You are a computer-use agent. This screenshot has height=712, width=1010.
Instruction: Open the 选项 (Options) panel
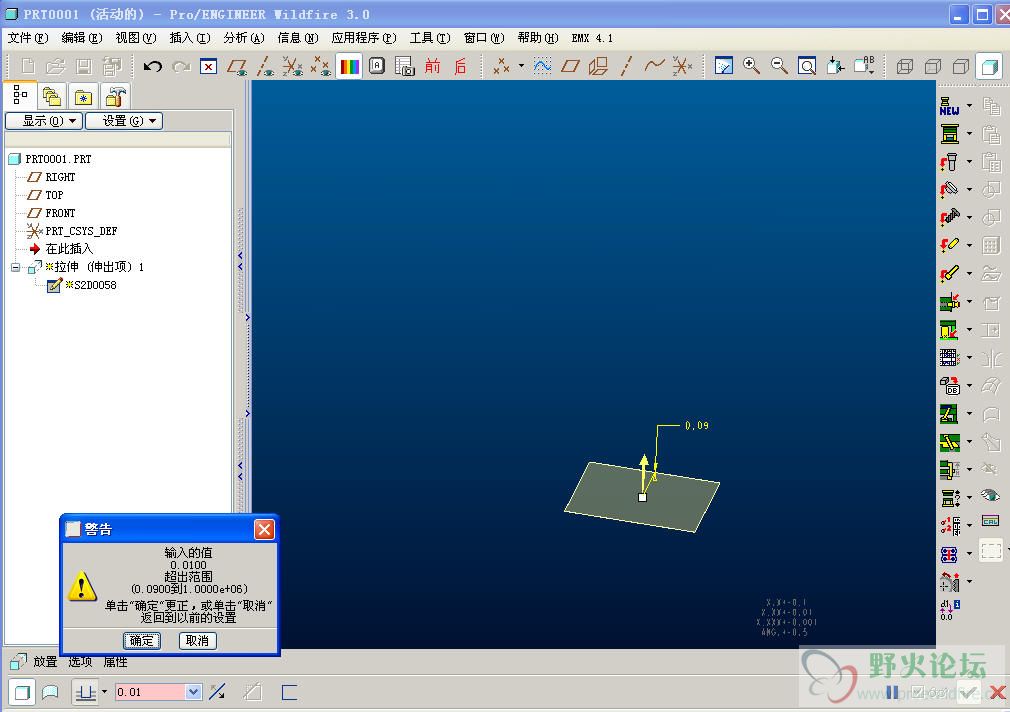pyautogui.click(x=80, y=662)
